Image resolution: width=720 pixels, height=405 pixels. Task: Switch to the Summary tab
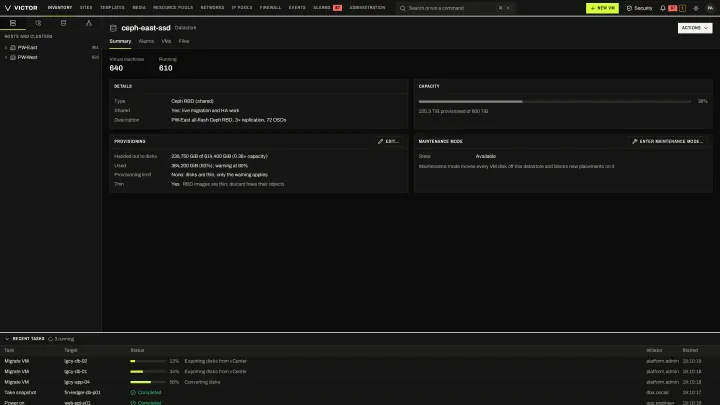coord(120,41)
